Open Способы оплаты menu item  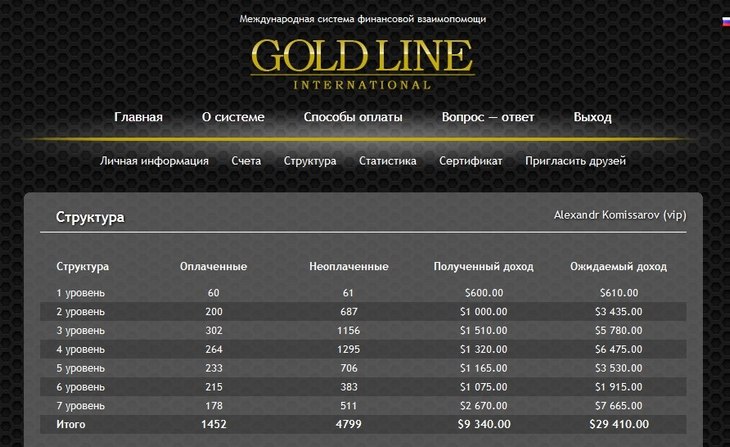[x=353, y=117]
